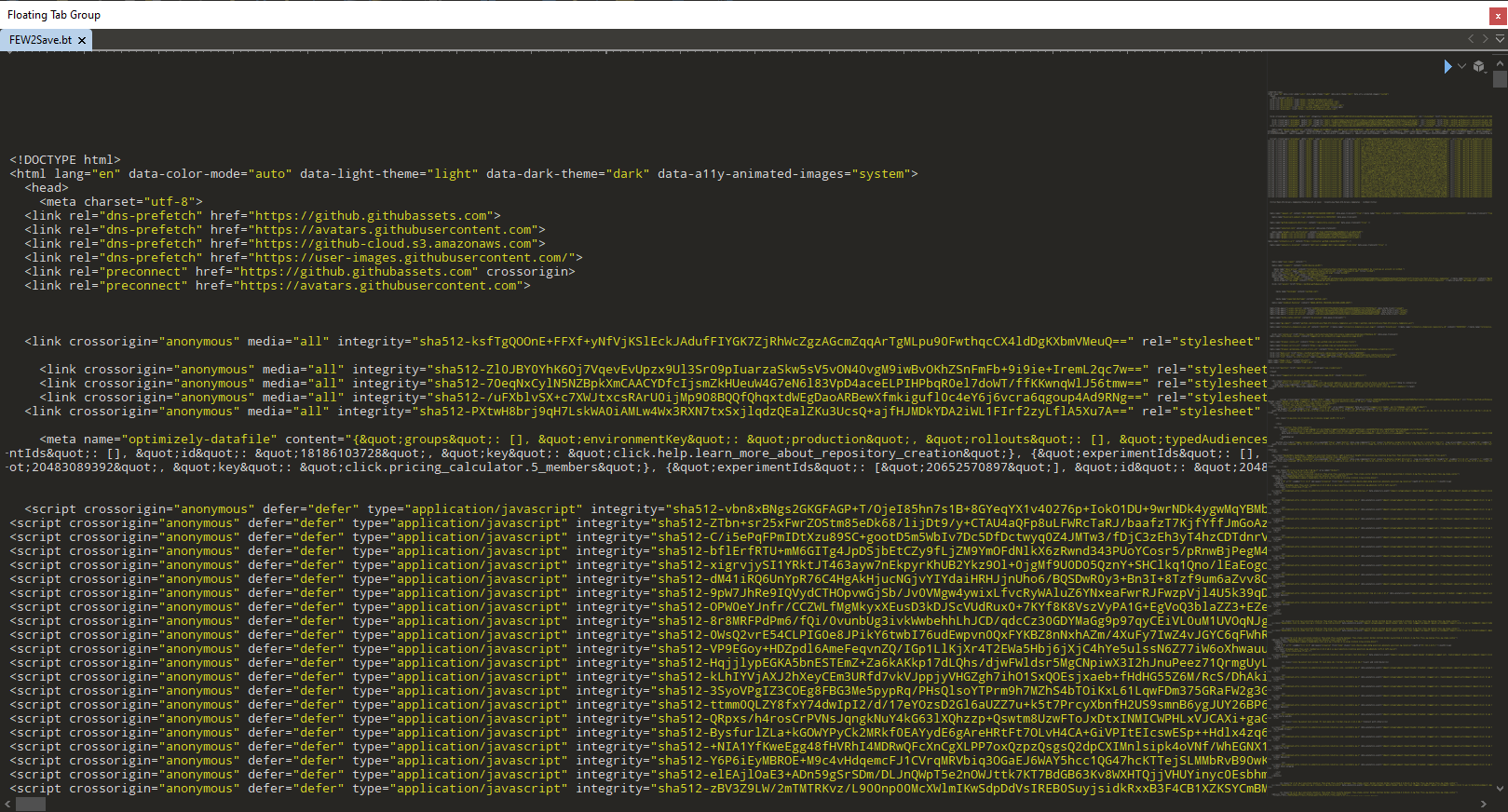Click the script line with sha512-HqjjlypEGKA5bn
Image resolution: width=1508 pixels, height=812 pixels.
coord(638,663)
